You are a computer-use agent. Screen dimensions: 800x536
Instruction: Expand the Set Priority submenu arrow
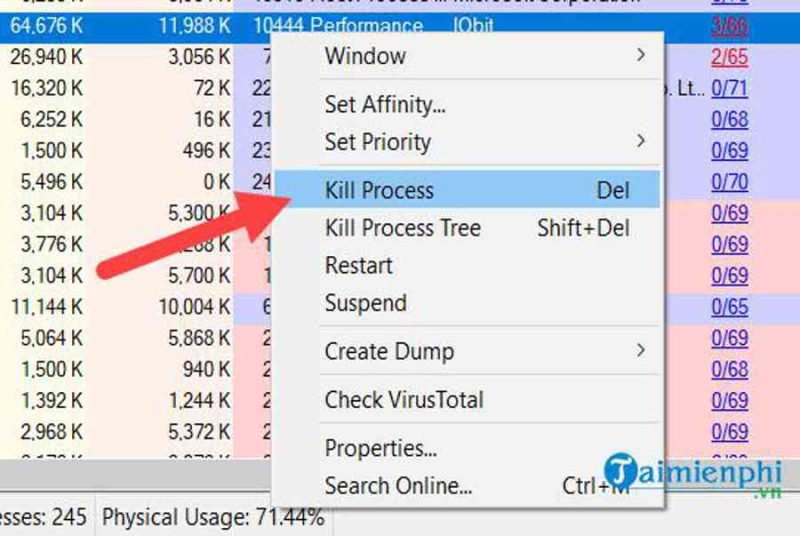click(641, 141)
